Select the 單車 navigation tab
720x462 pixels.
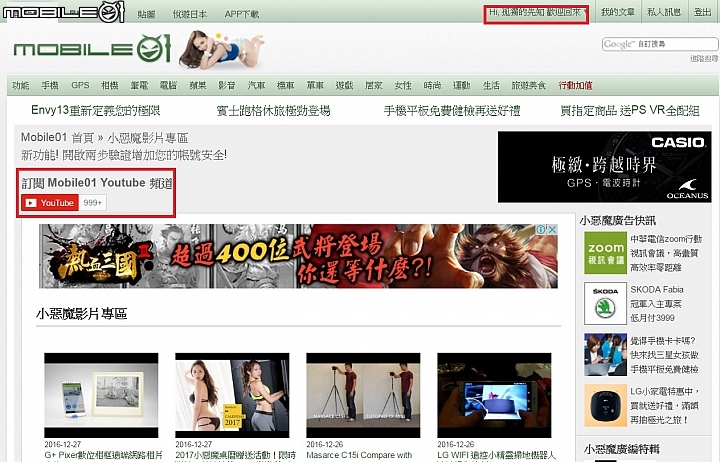pyautogui.click(x=315, y=85)
